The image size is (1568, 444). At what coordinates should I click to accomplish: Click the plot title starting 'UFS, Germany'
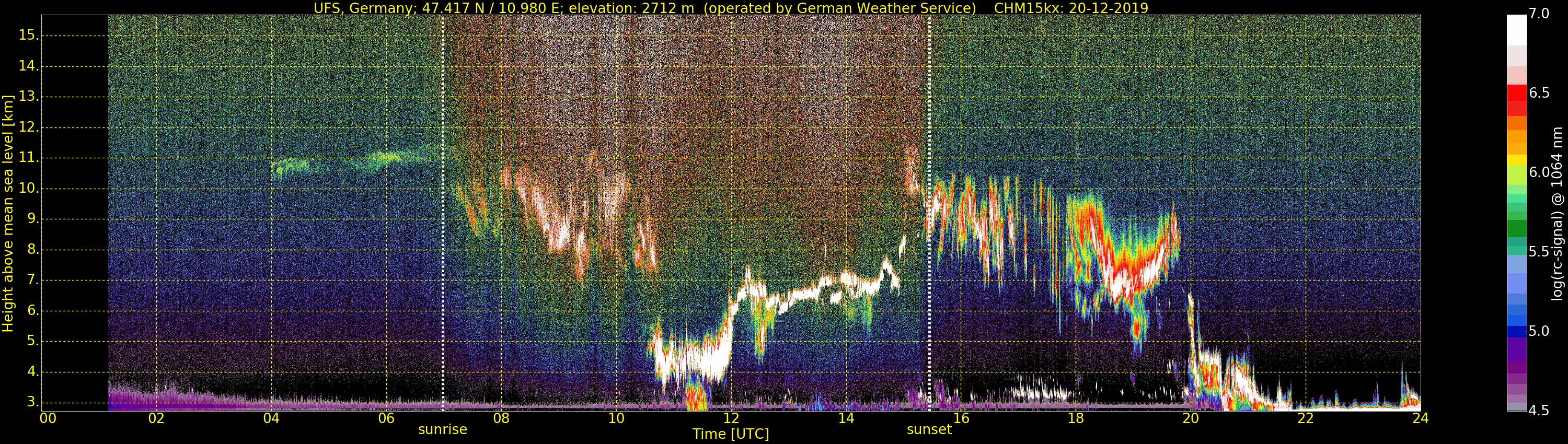[731, 8]
